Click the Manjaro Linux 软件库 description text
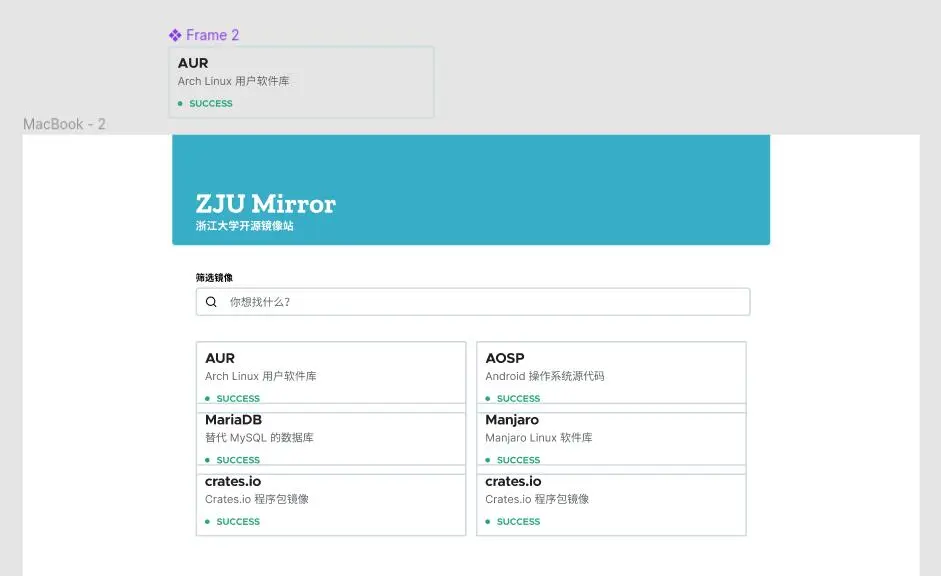The height and width of the screenshot is (576, 941). tap(539, 438)
